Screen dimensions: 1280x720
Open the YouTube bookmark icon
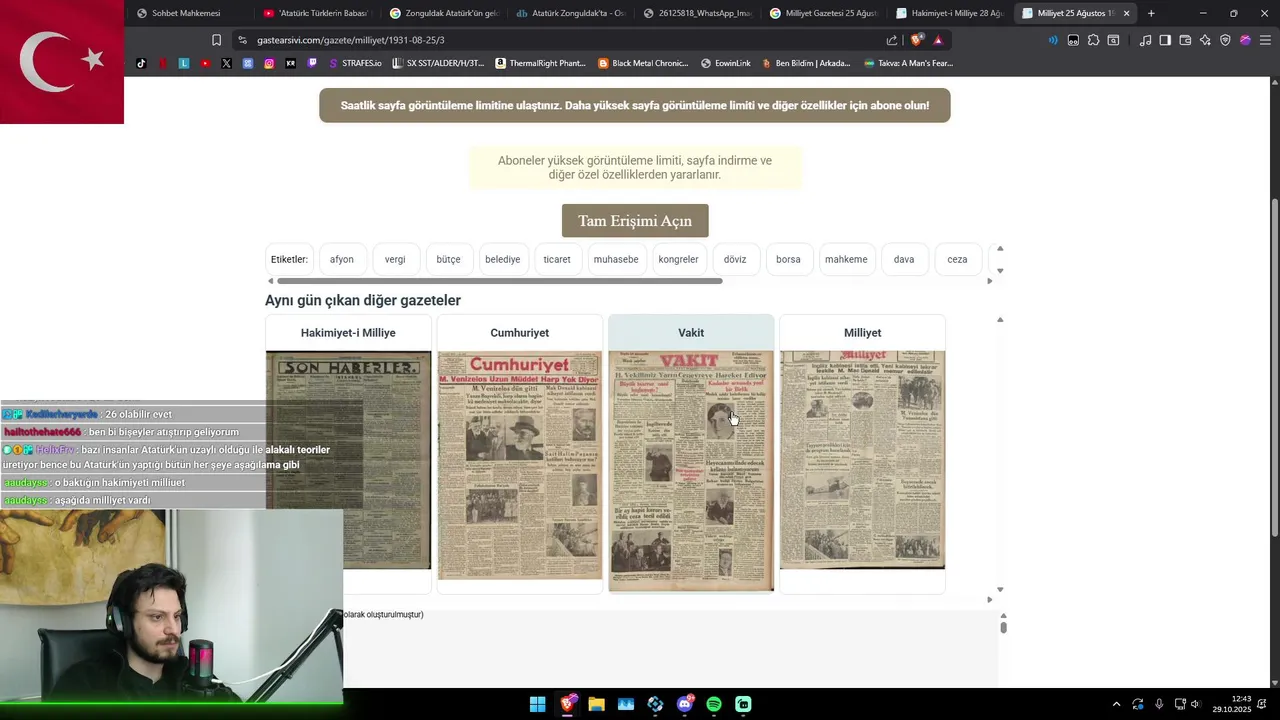pos(205,63)
